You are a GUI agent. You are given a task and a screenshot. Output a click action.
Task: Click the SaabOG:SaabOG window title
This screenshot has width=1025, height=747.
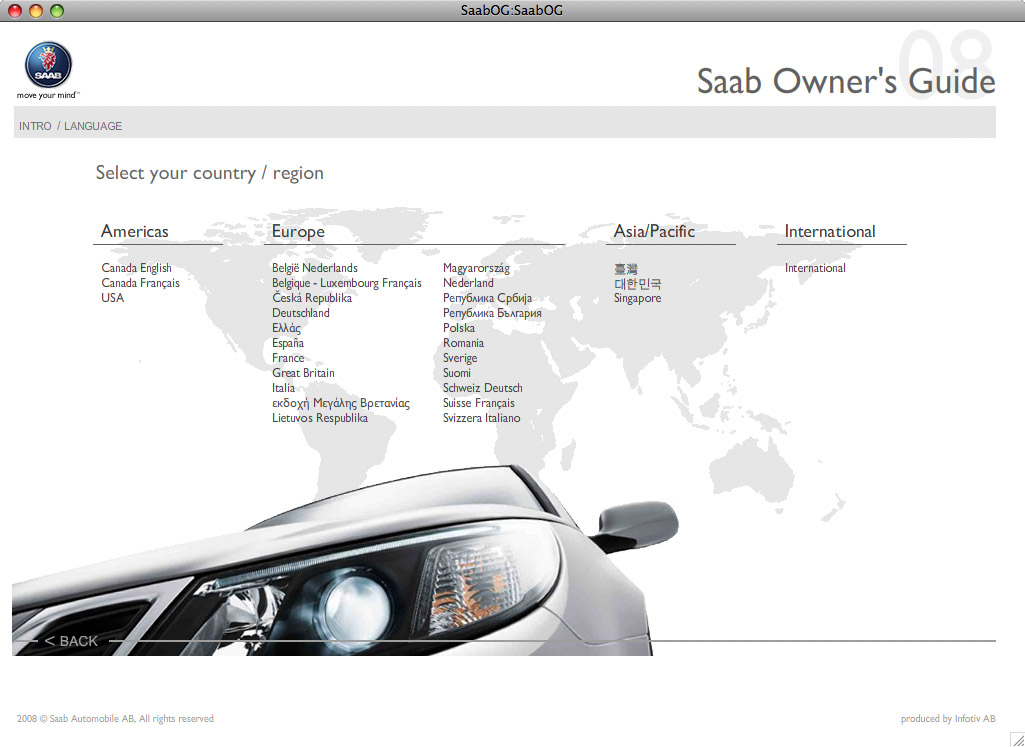(512, 10)
